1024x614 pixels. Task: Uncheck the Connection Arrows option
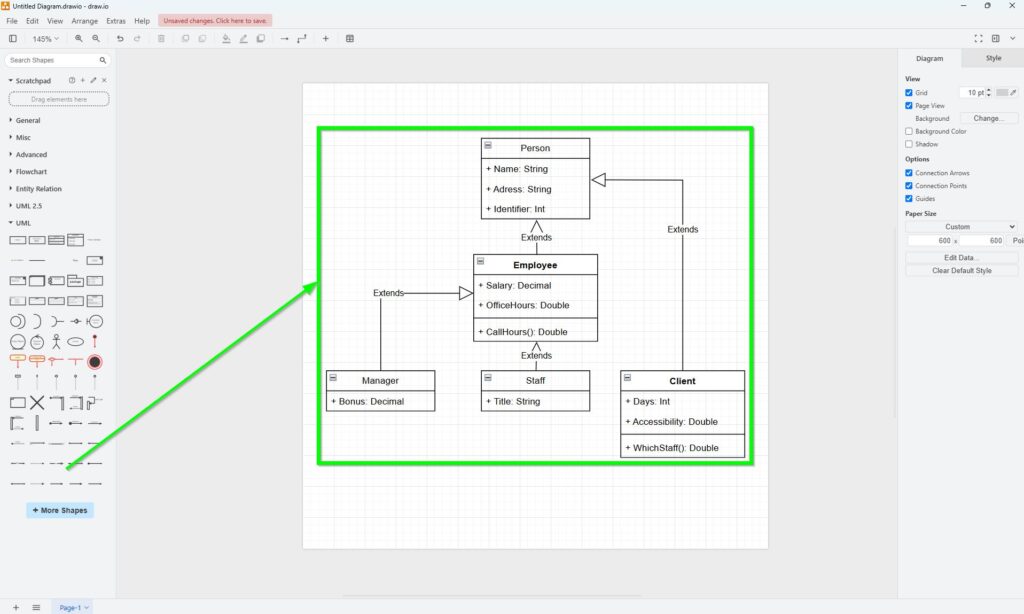[x=909, y=173]
